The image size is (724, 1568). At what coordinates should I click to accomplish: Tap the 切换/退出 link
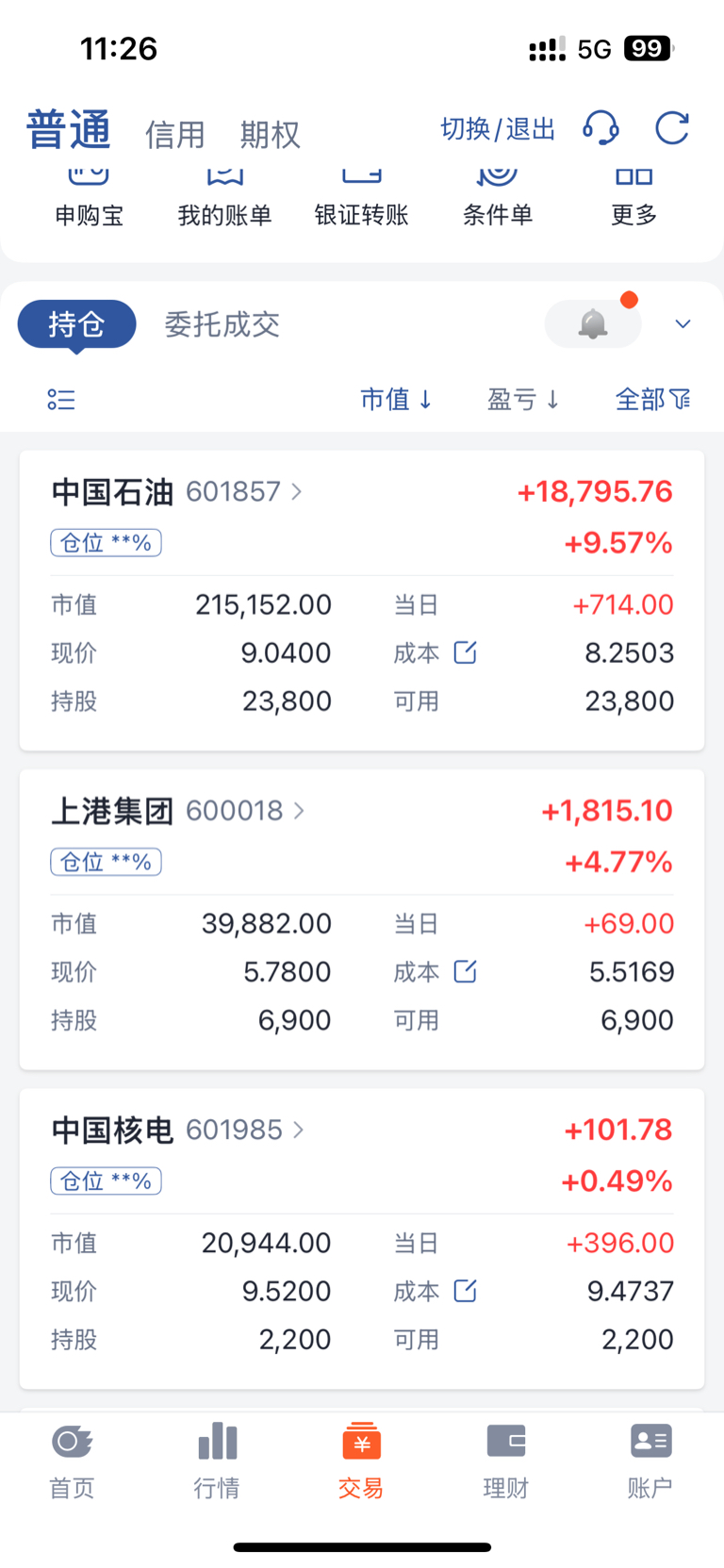[x=498, y=128]
